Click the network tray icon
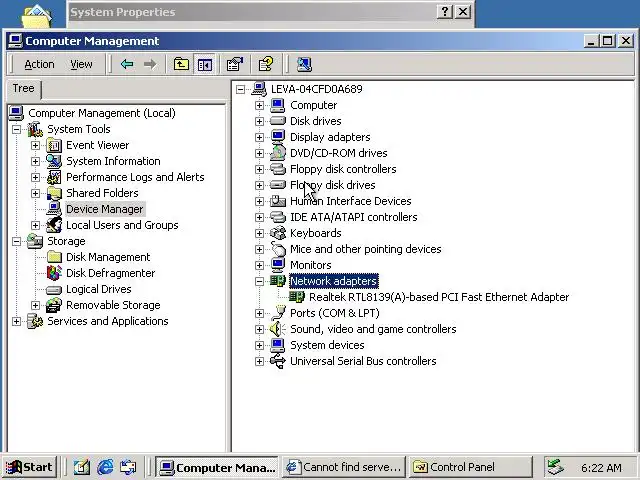Viewport: 640px width, 480px height. (x=556, y=467)
